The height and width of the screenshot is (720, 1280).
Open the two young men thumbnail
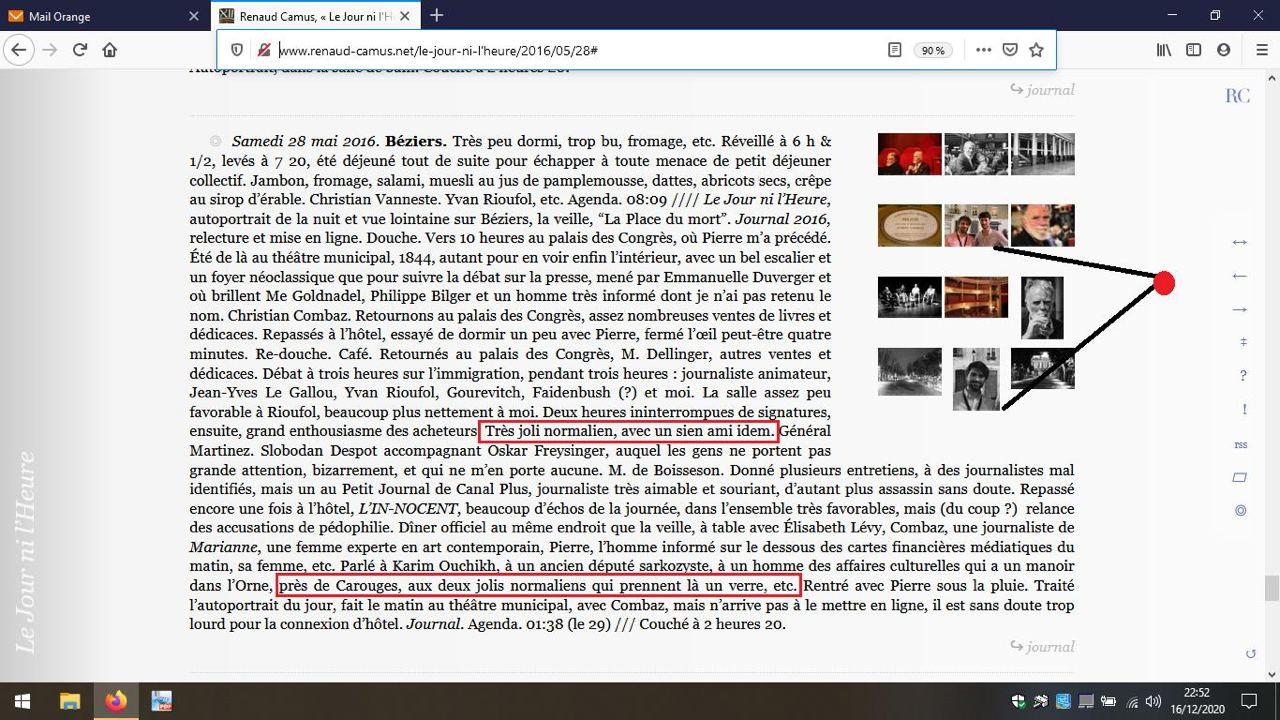tap(976, 225)
